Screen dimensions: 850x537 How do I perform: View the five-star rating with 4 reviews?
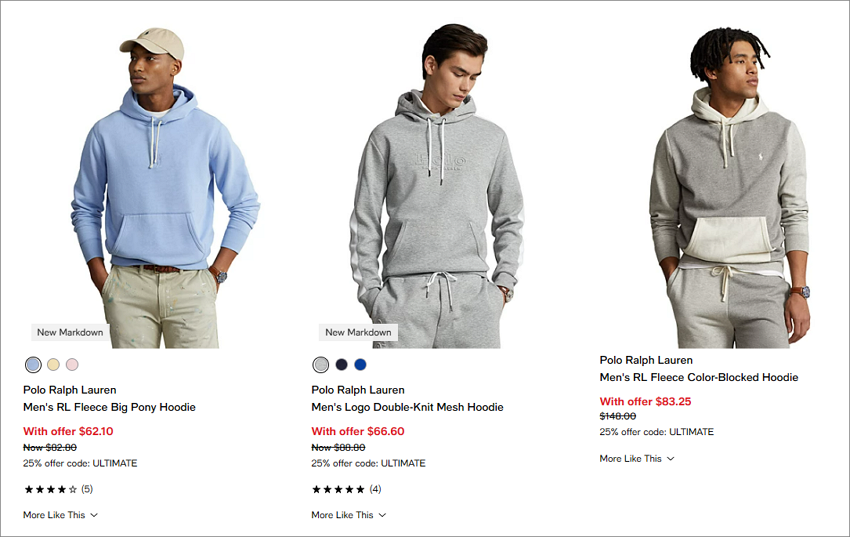346,489
